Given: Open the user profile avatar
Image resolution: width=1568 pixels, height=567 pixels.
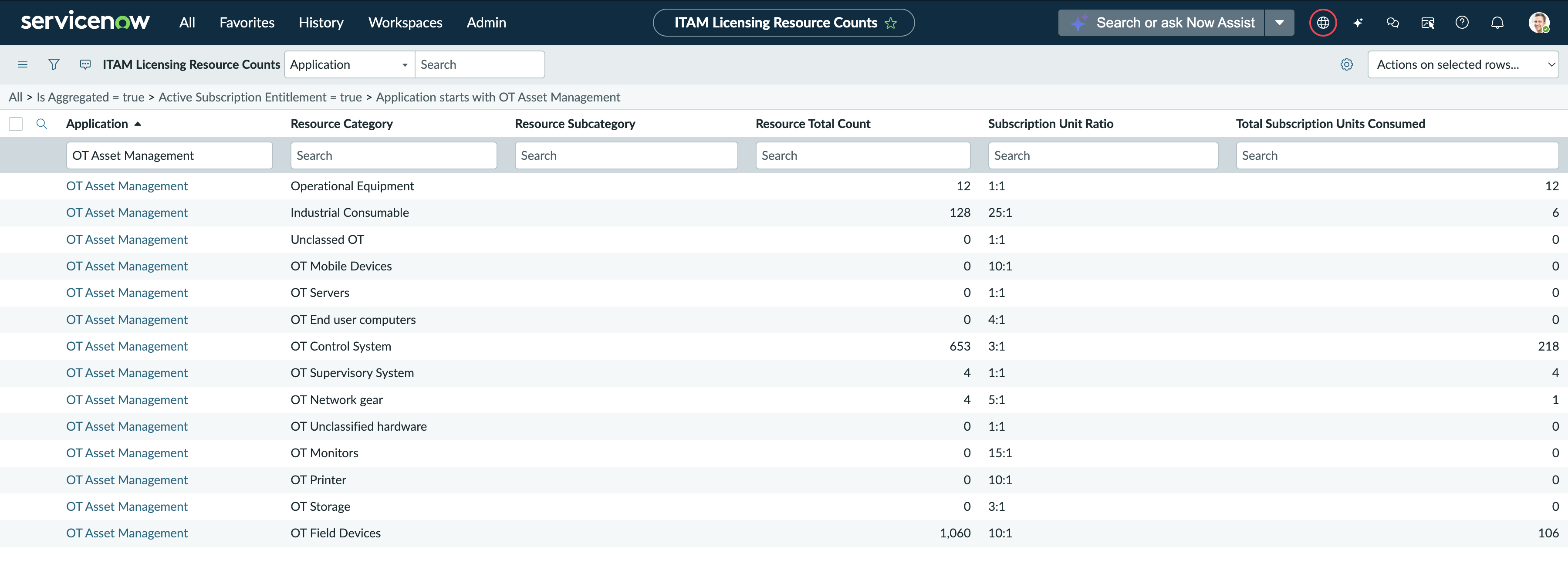Looking at the screenshot, I should point(1539,23).
